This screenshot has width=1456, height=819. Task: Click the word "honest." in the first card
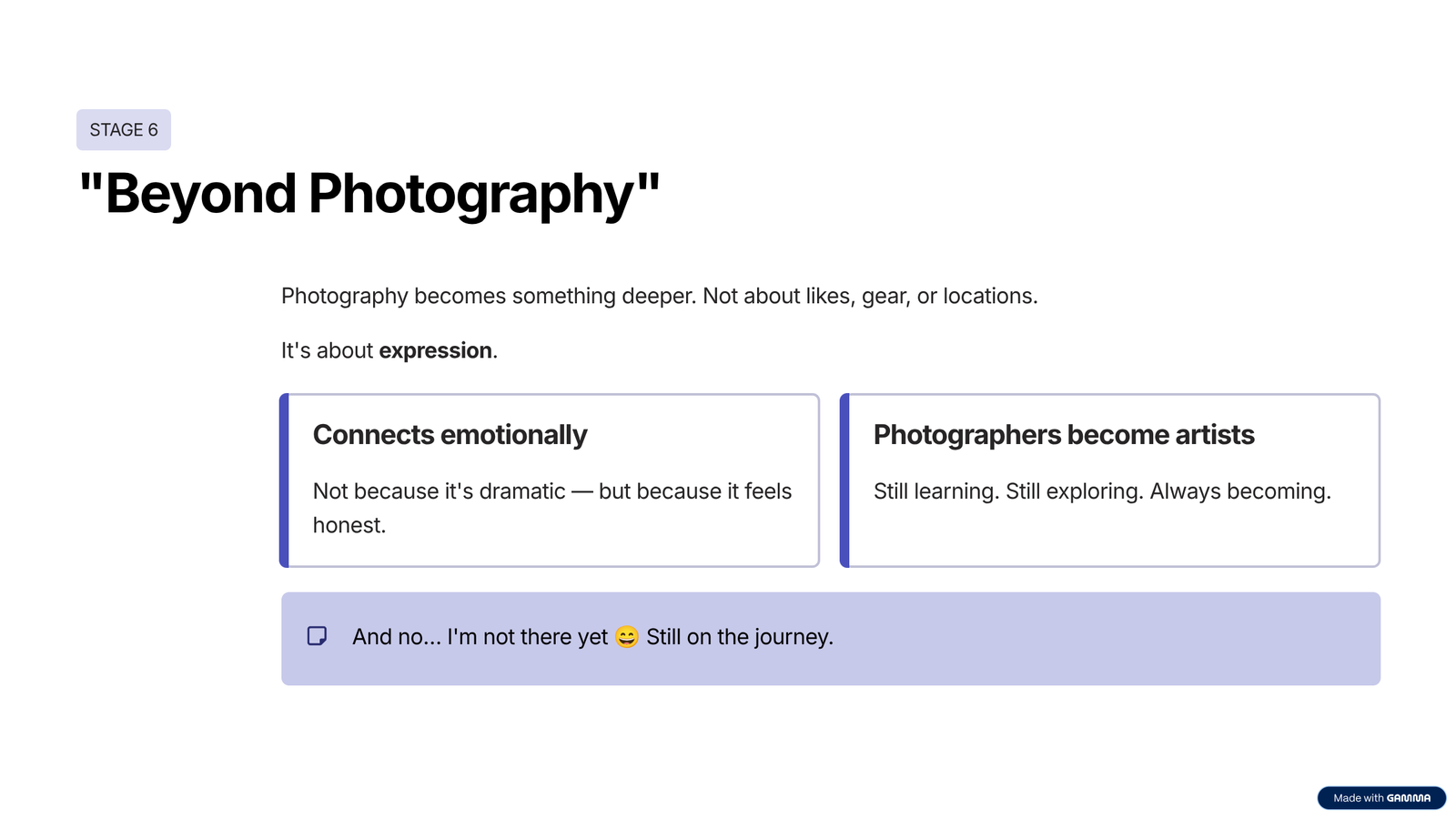click(349, 525)
